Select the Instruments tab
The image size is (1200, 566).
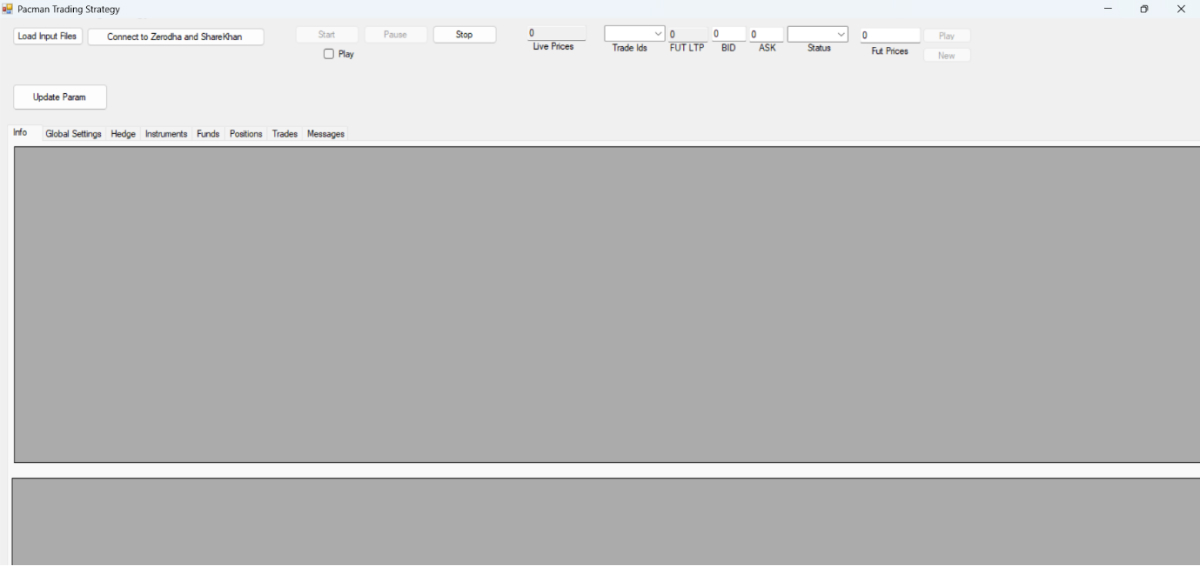coord(166,134)
